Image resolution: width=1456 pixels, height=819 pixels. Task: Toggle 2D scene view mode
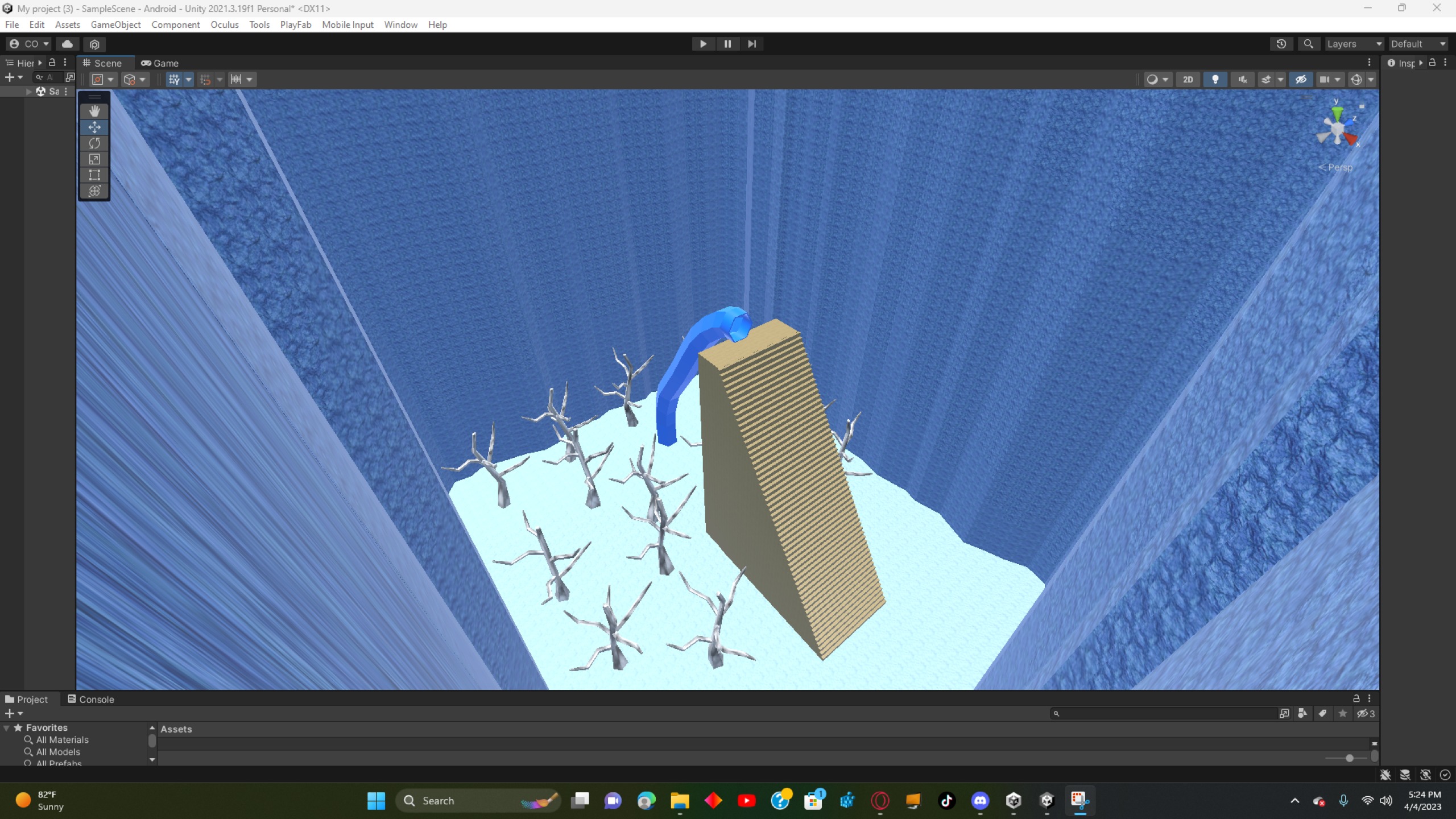coord(1188,80)
